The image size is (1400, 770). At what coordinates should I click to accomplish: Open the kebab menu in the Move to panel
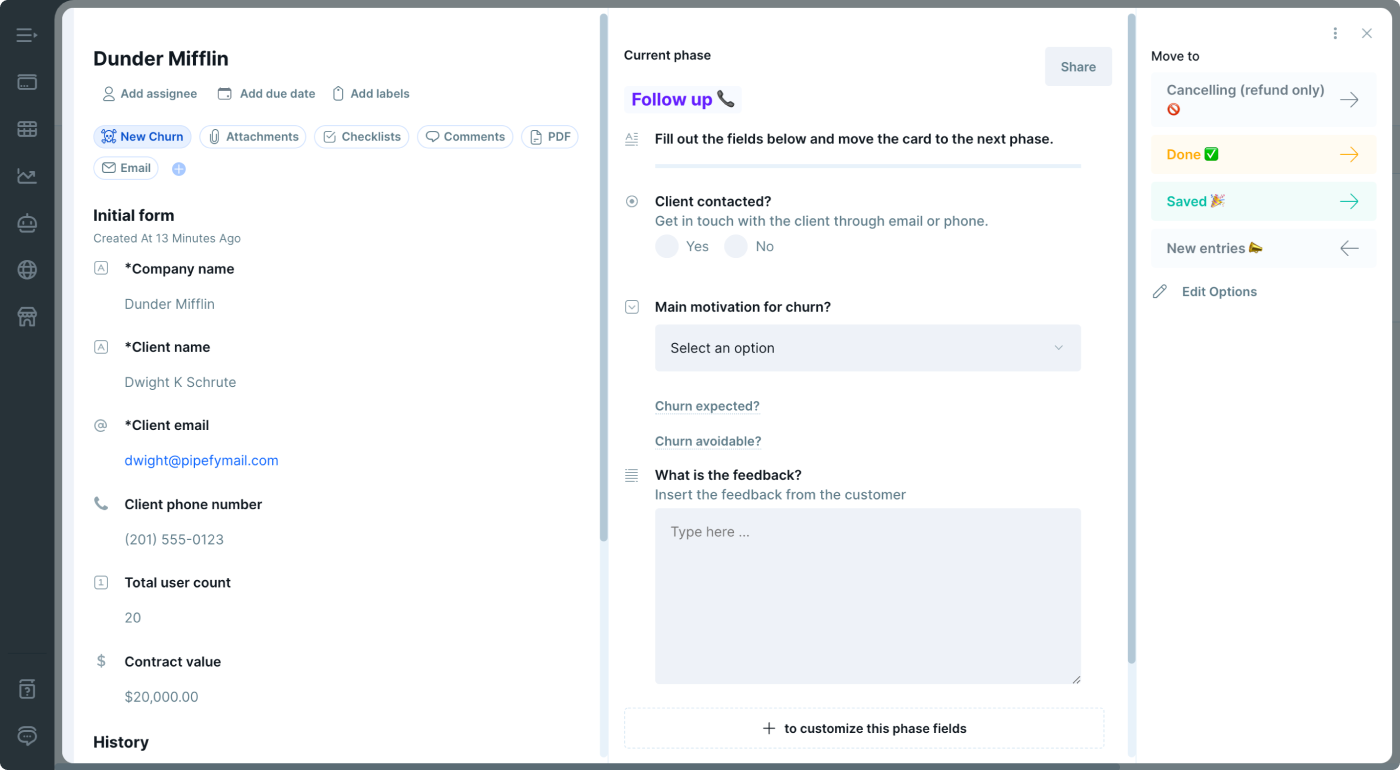pos(1335,33)
